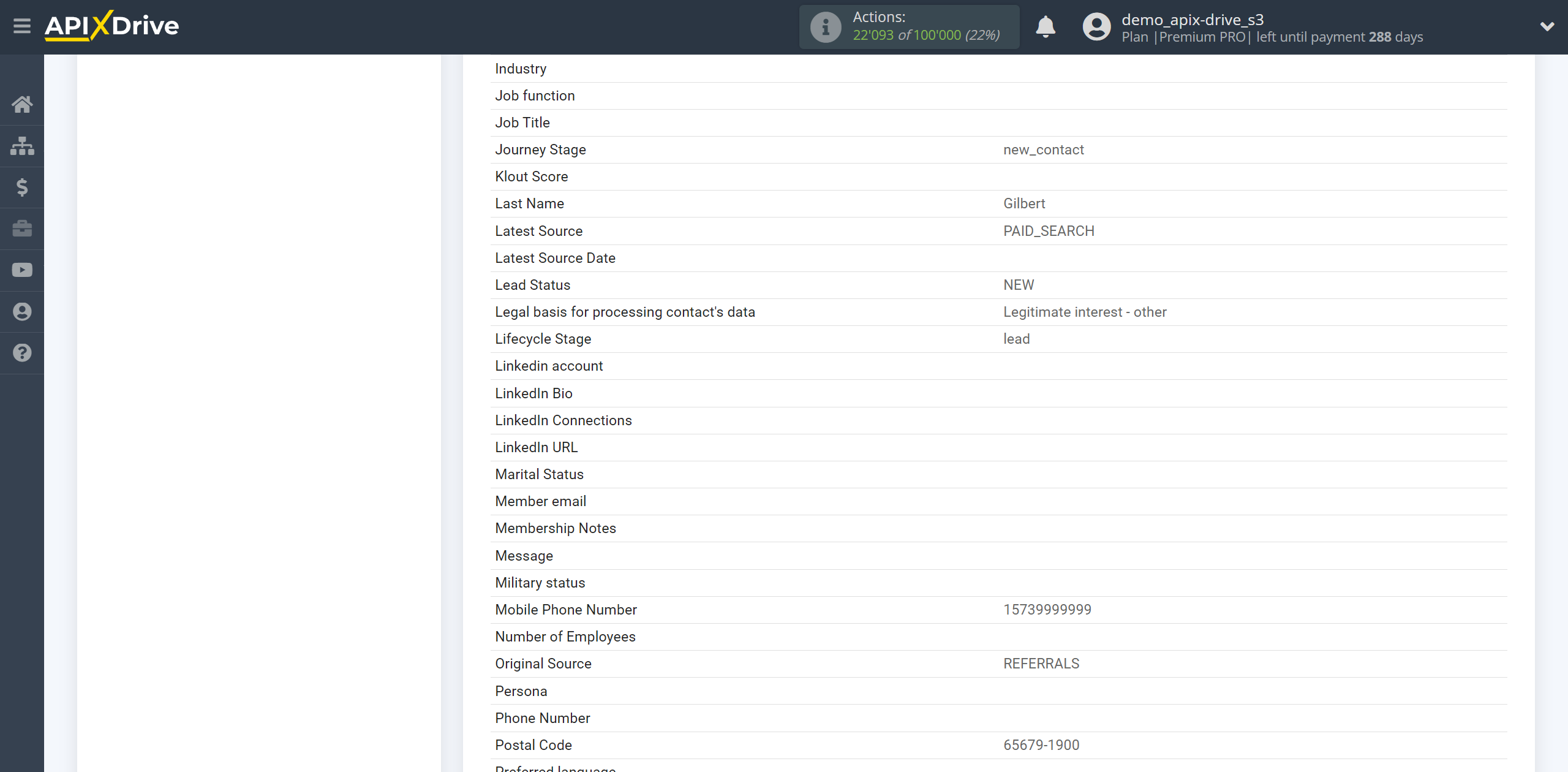Select the value 'new_contact'

(1043, 149)
